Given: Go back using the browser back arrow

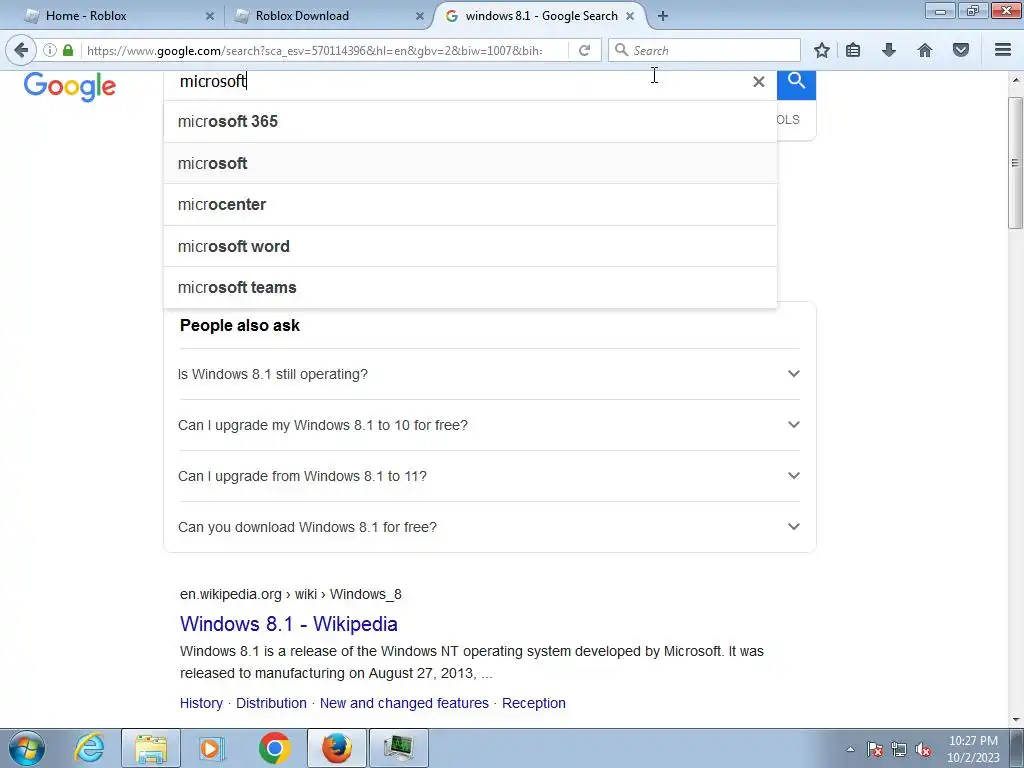Looking at the screenshot, I should 21,50.
